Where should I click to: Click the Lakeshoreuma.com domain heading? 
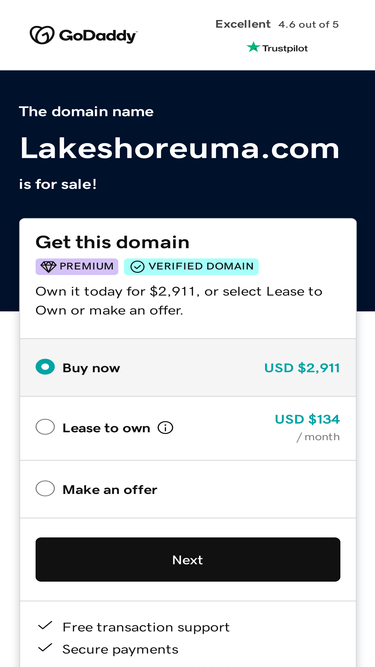click(x=179, y=148)
